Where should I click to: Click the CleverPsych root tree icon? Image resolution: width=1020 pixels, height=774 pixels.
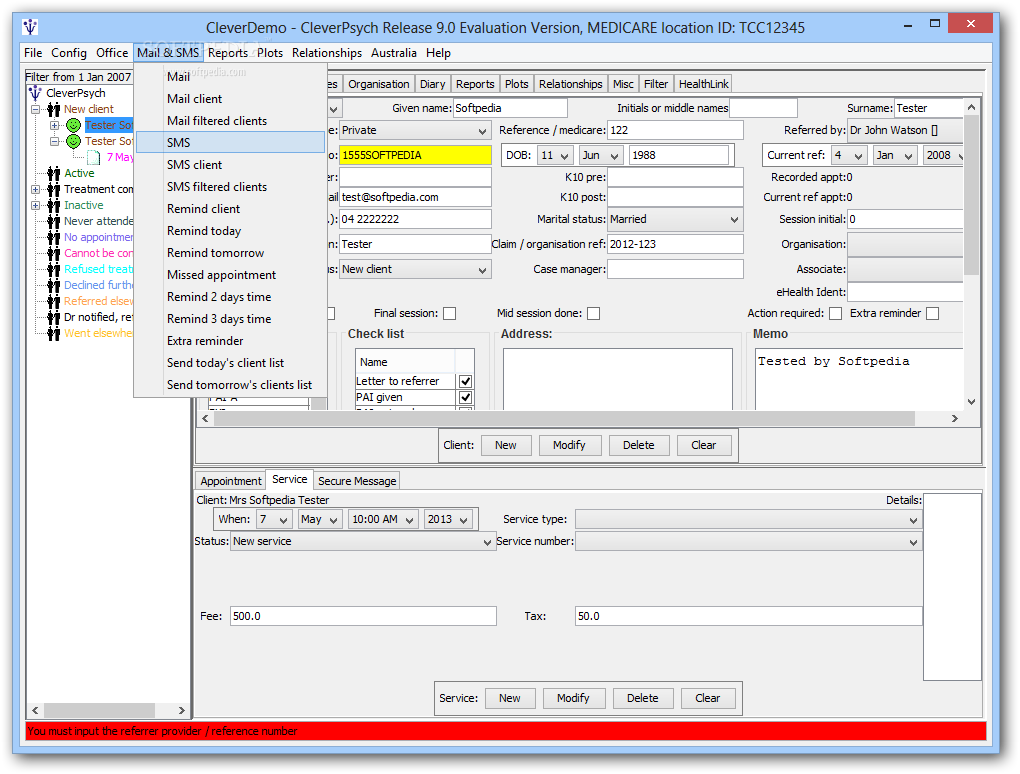click(35, 93)
